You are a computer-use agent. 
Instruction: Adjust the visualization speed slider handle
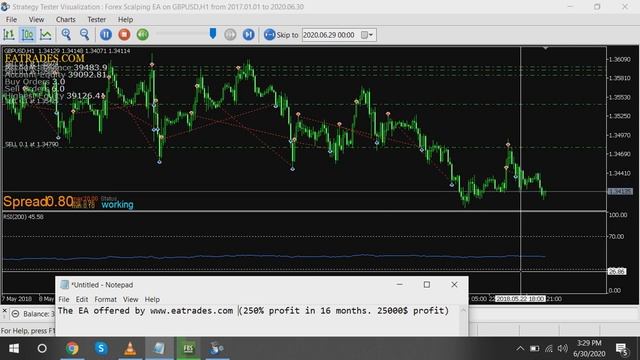click(x=213, y=34)
